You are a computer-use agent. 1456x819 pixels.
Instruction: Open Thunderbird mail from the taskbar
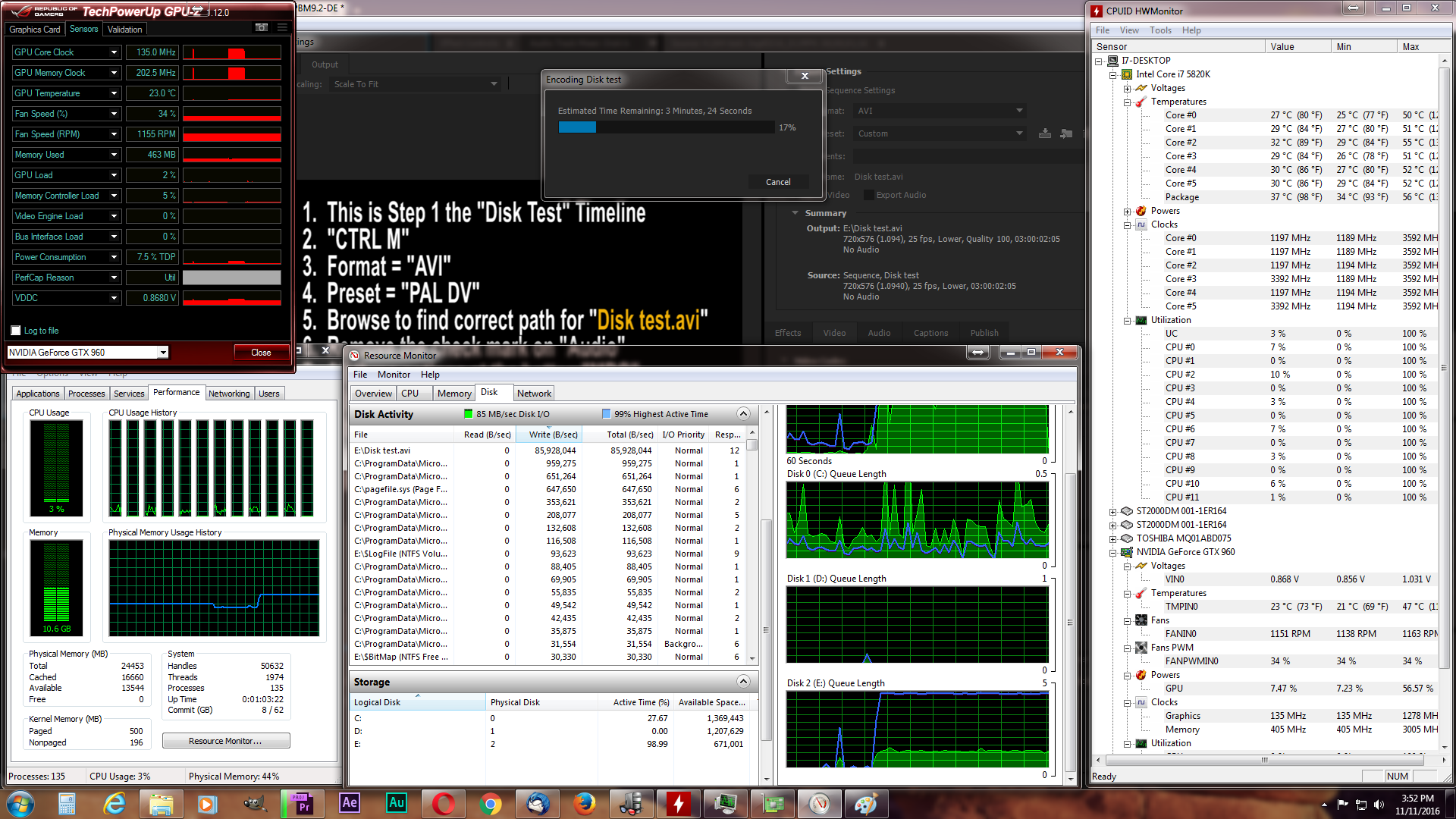[538, 804]
